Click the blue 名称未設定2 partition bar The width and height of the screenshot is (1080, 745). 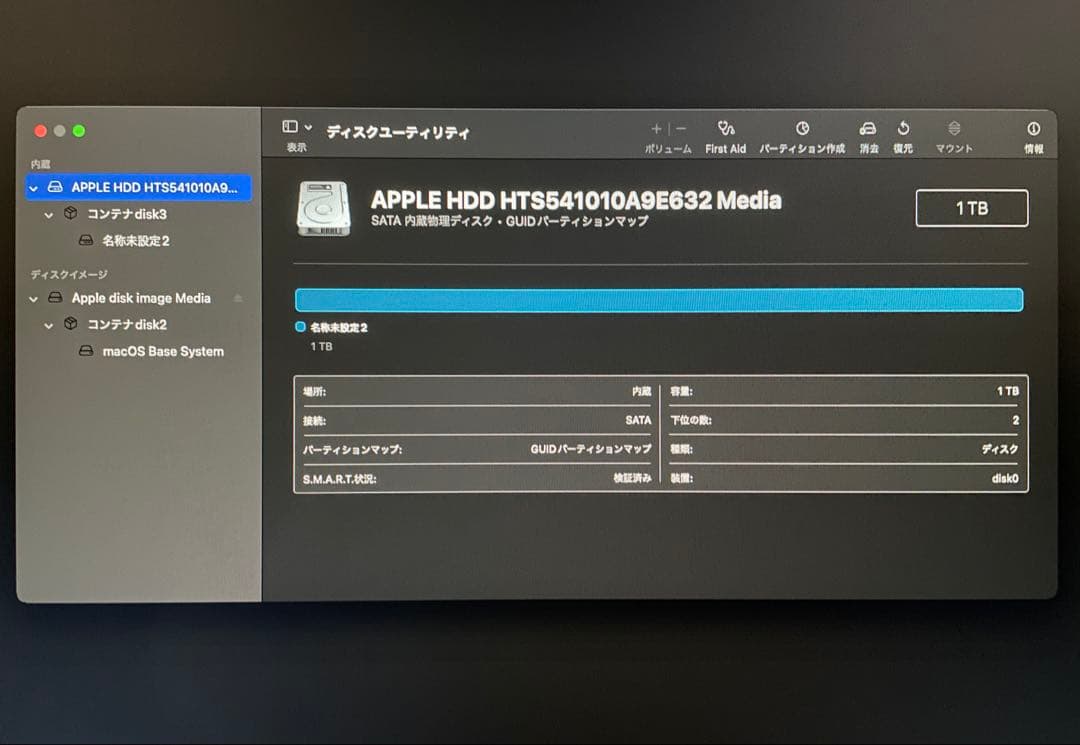[x=658, y=298]
